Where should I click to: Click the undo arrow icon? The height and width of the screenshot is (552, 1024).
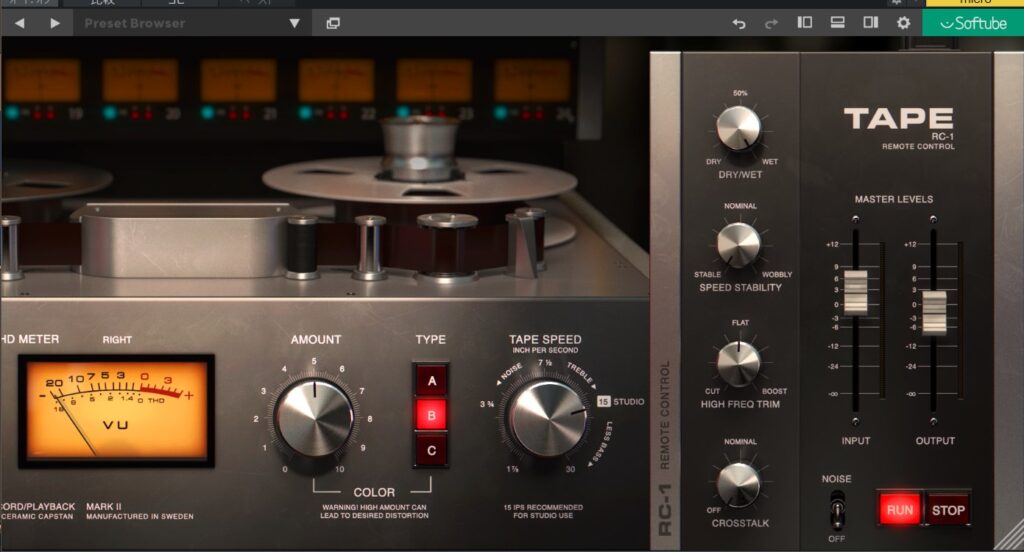pos(739,23)
